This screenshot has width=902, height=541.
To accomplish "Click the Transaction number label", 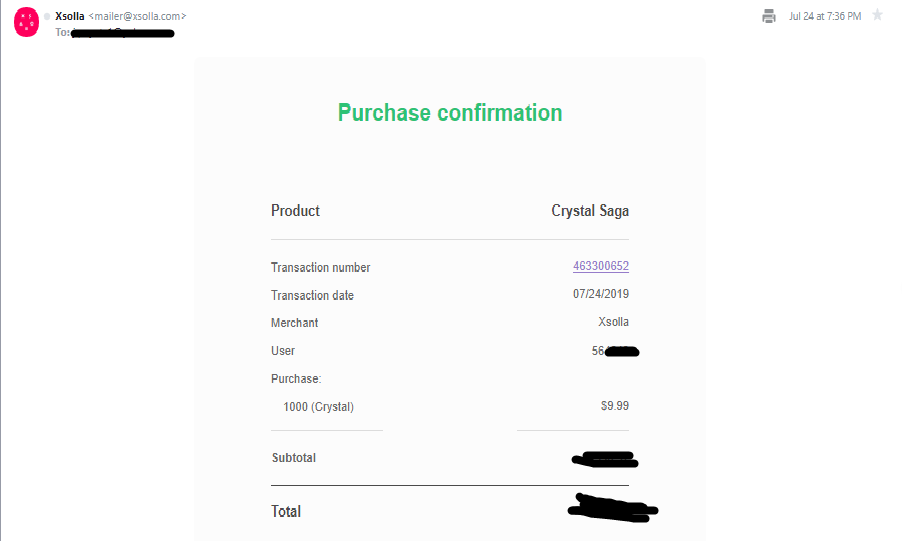I will [320, 268].
